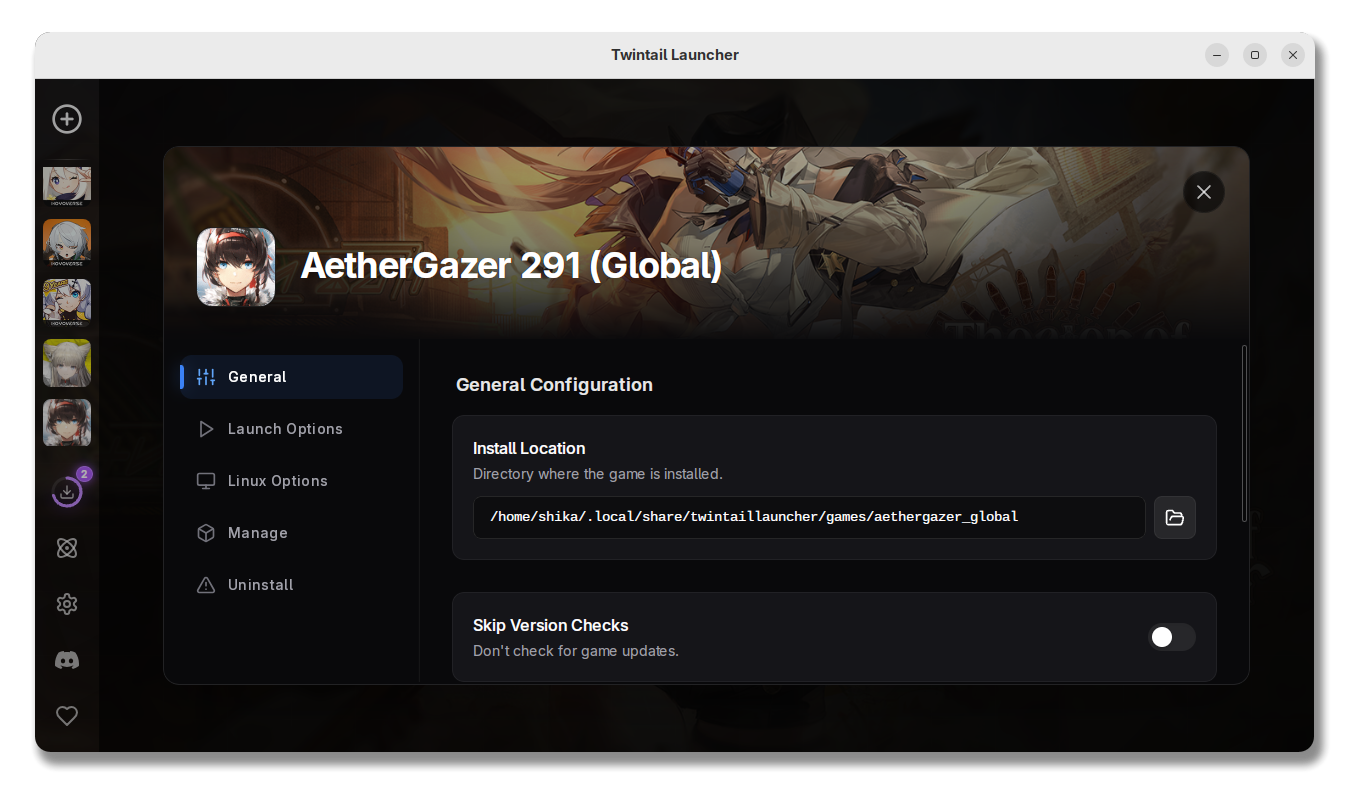
Task: Click the "Skip Version Checks" label
Action: [551, 625]
